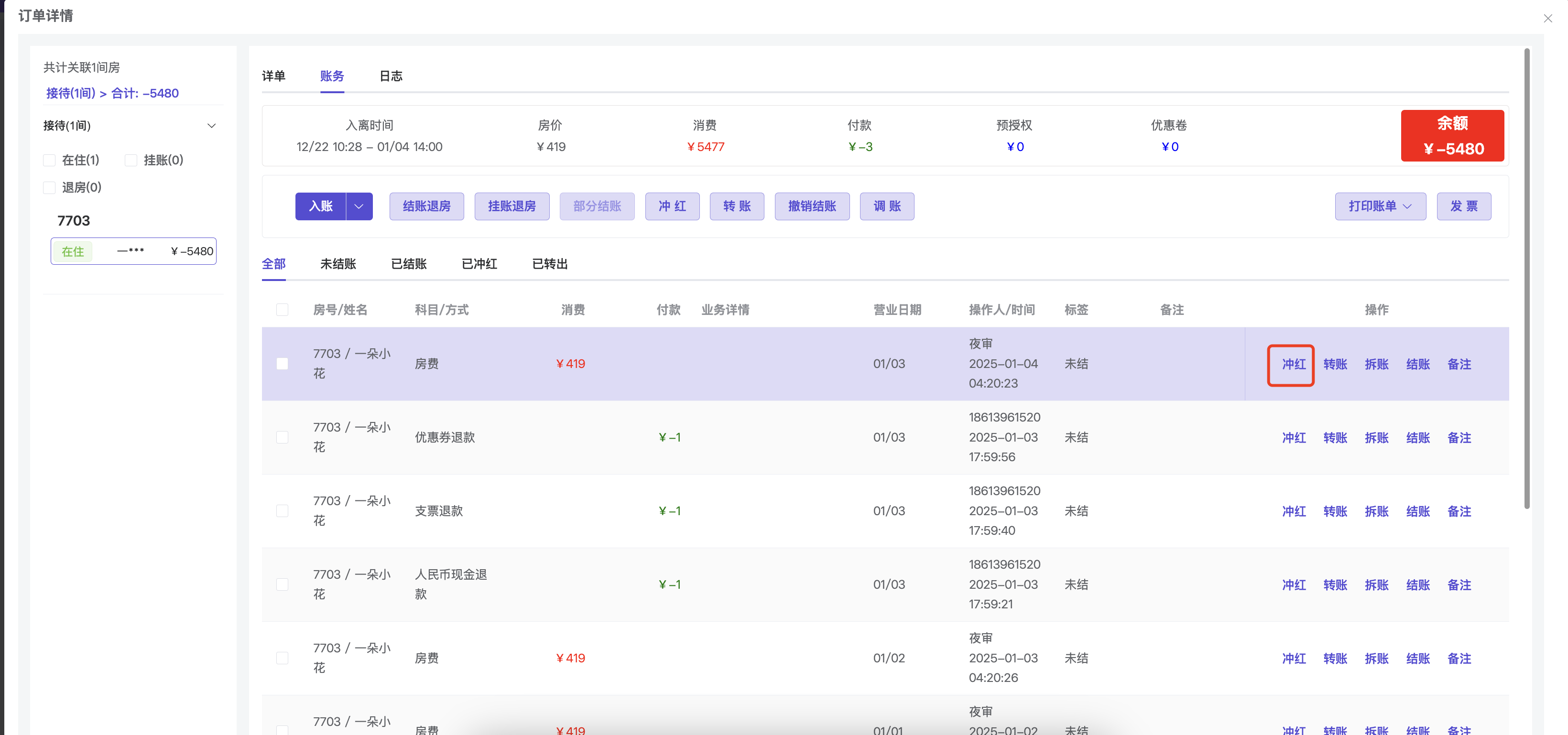The image size is (1568, 735).
Task: Close the 订单详情 dialog
Action: 1548,18
